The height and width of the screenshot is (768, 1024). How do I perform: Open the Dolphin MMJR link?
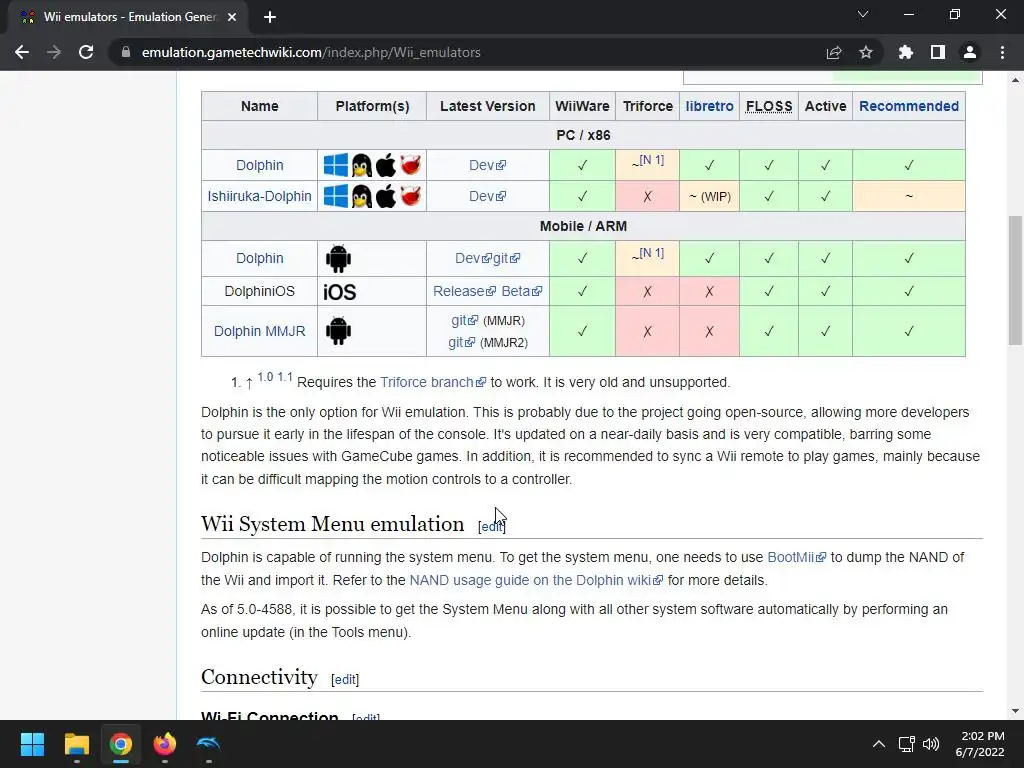(259, 331)
